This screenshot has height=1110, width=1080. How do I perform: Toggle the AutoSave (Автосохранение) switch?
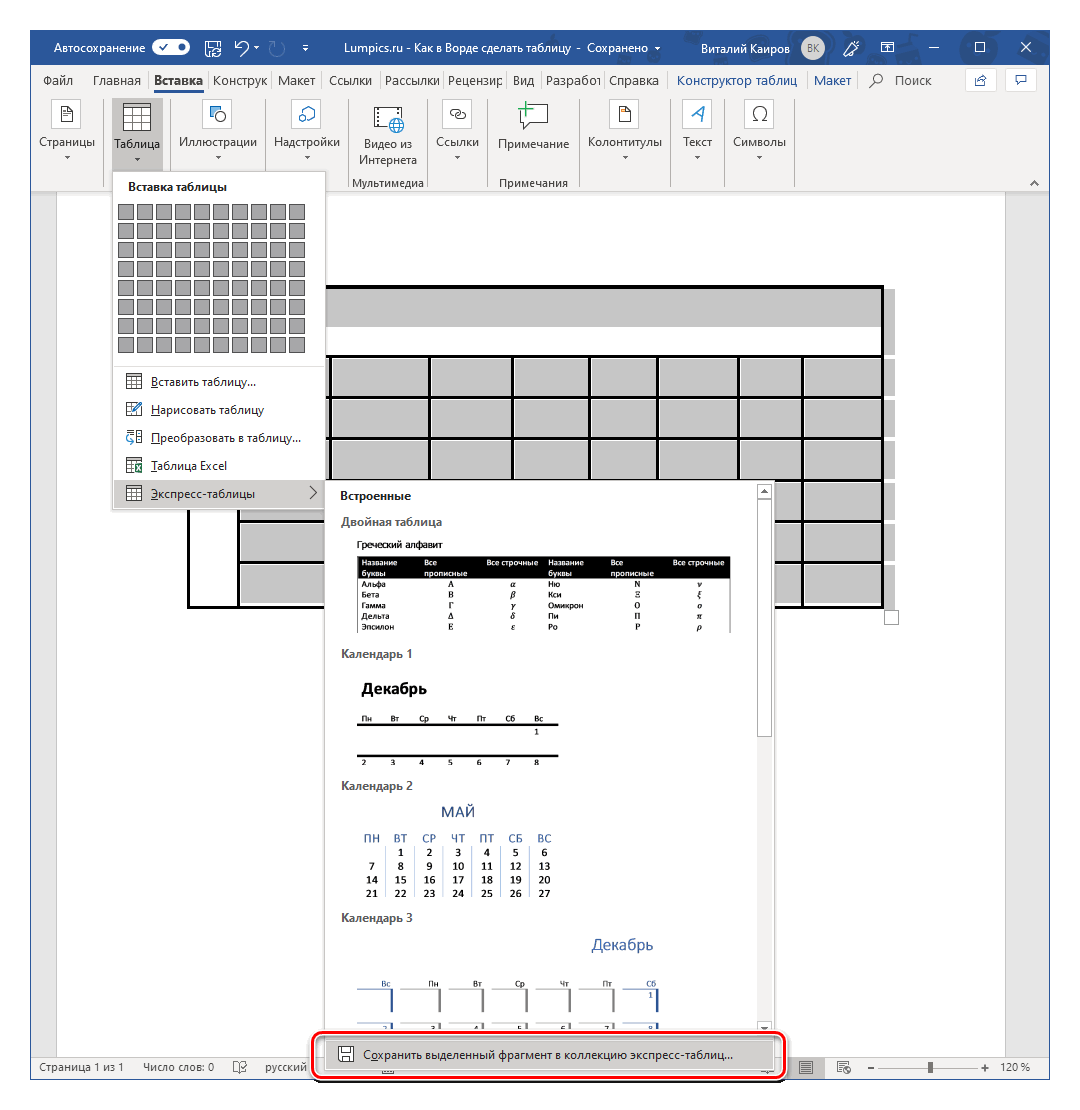click(171, 47)
